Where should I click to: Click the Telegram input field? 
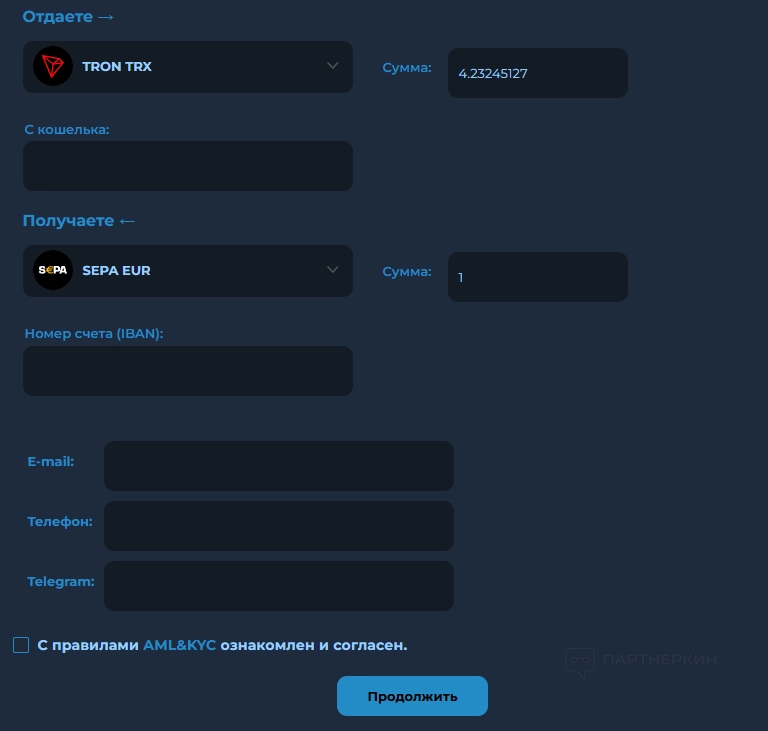pyautogui.click(x=279, y=586)
